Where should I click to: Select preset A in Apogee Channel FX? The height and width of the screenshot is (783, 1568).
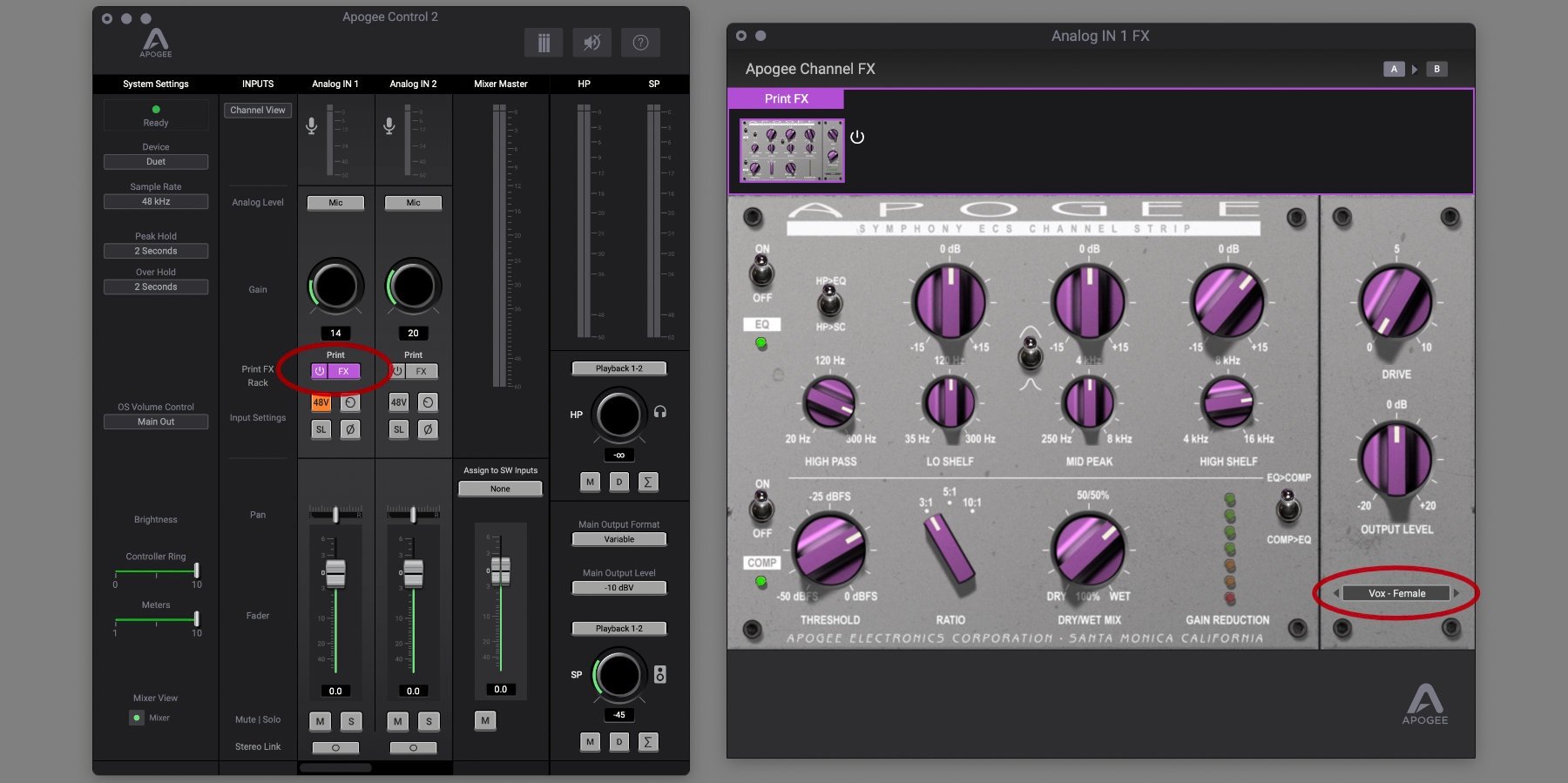click(1394, 69)
